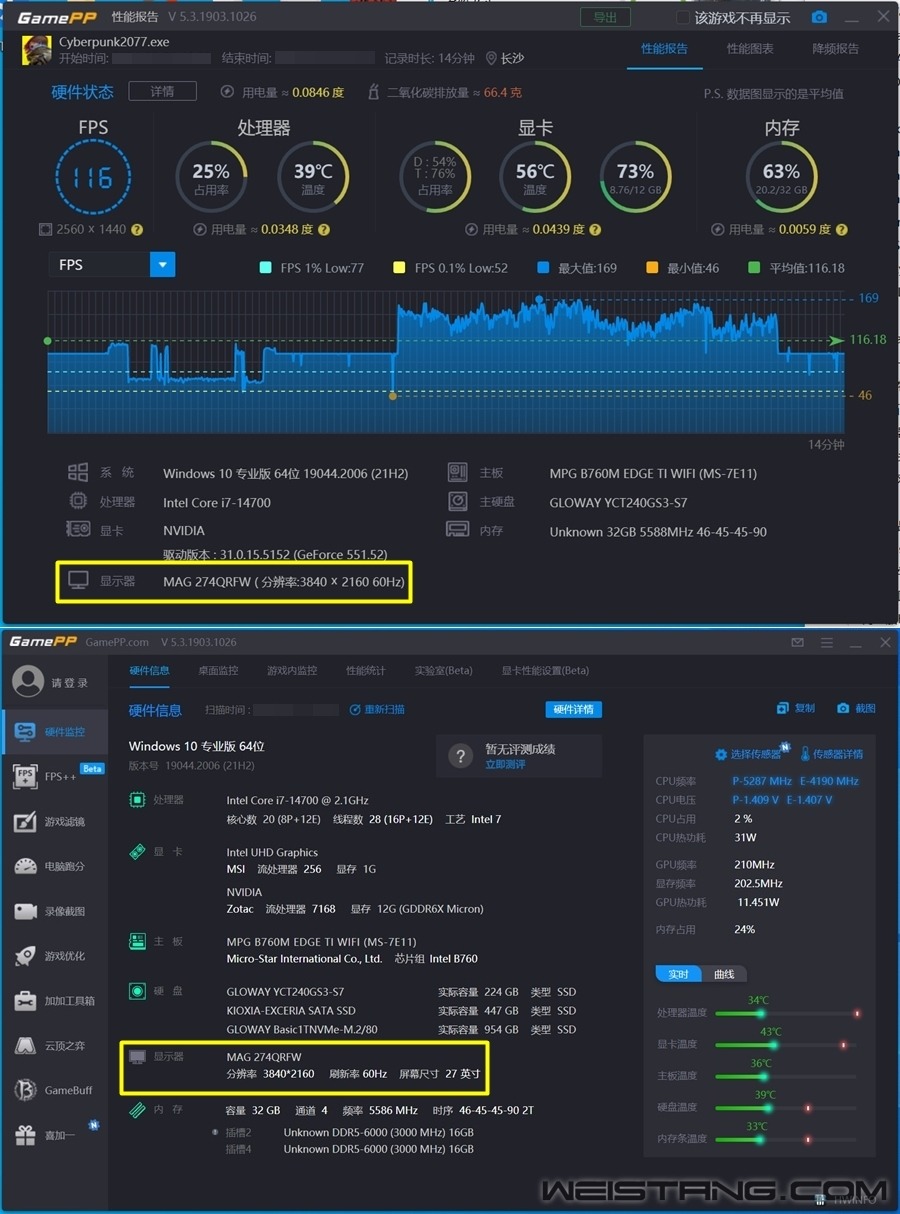
Task: Open 录像截图 in the sidebar
Action: (x=54, y=911)
